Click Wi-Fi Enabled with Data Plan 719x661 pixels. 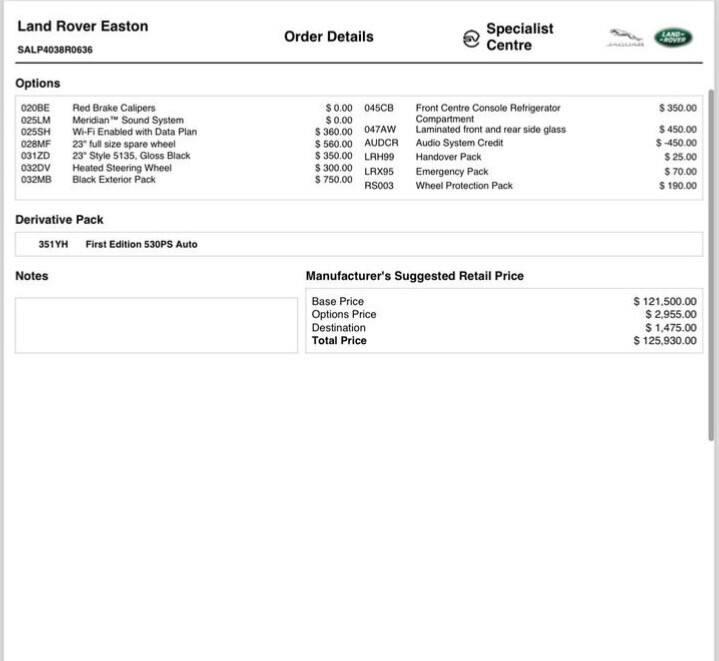pyautogui.click(x=135, y=132)
